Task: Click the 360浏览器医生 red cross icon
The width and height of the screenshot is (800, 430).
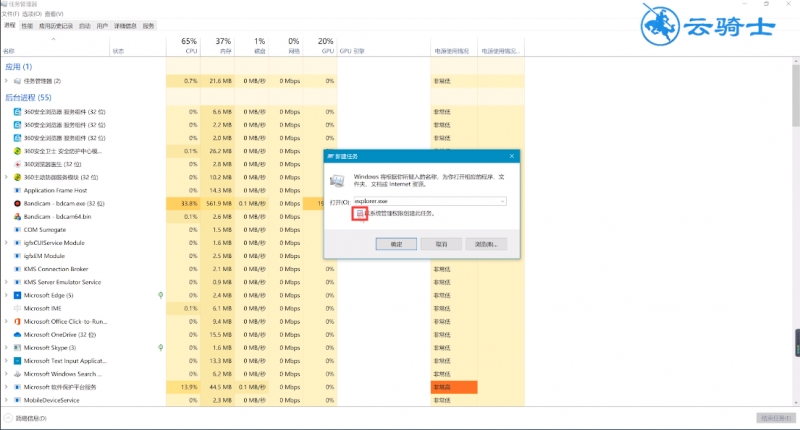Action: pos(17,164)
